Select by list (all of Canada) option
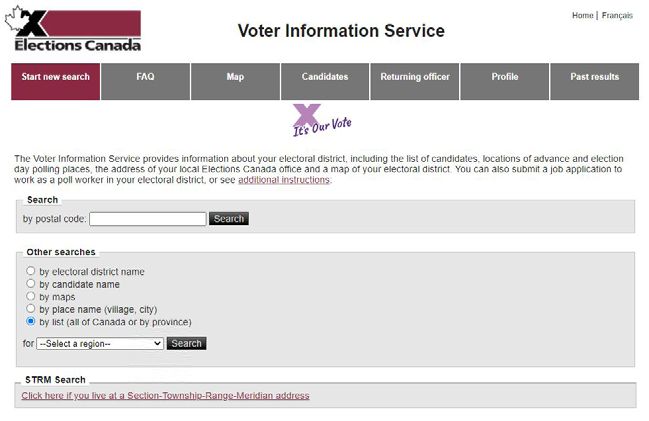The height and width of the screenshot is (421, 649). [31, 321]
